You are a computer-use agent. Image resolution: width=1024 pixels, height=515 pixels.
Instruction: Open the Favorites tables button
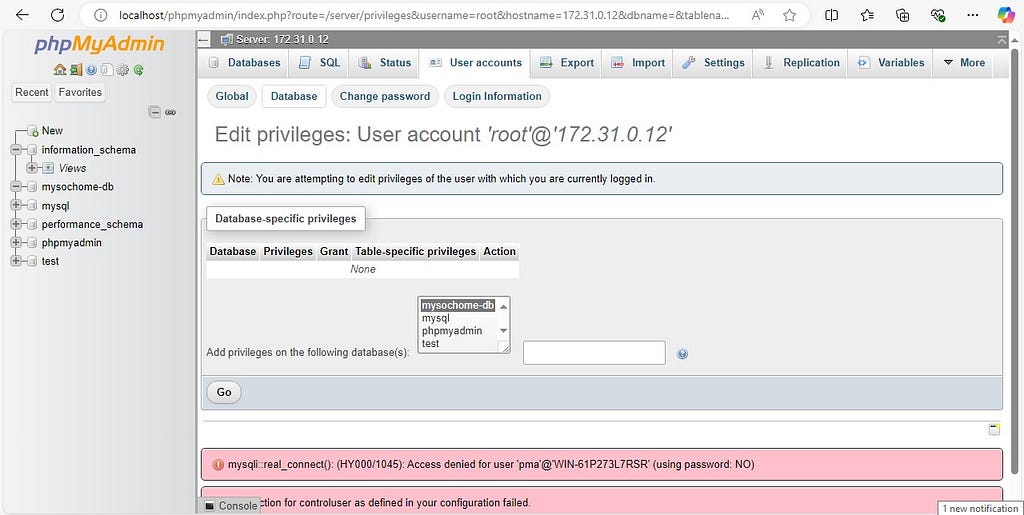pos(80,93)
